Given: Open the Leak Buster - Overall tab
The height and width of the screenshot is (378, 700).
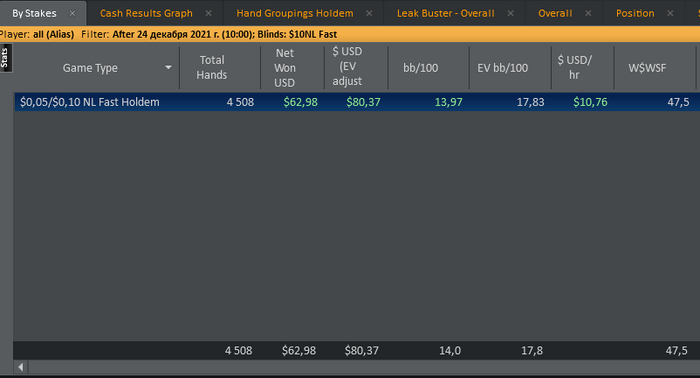Looking at the screenshot, I should (446, 13).
